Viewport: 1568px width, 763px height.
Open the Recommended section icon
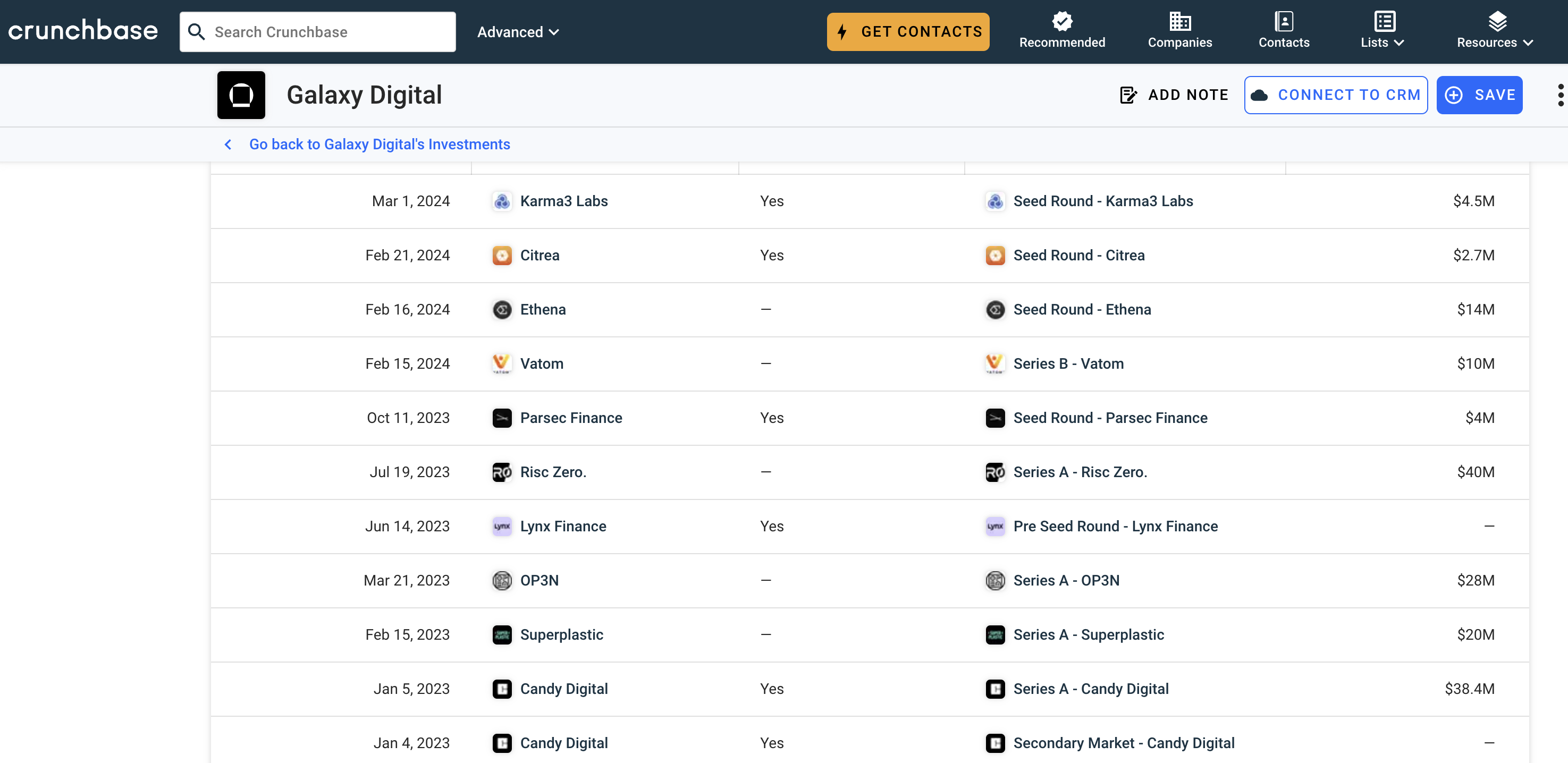click(x=1062, y=22)
